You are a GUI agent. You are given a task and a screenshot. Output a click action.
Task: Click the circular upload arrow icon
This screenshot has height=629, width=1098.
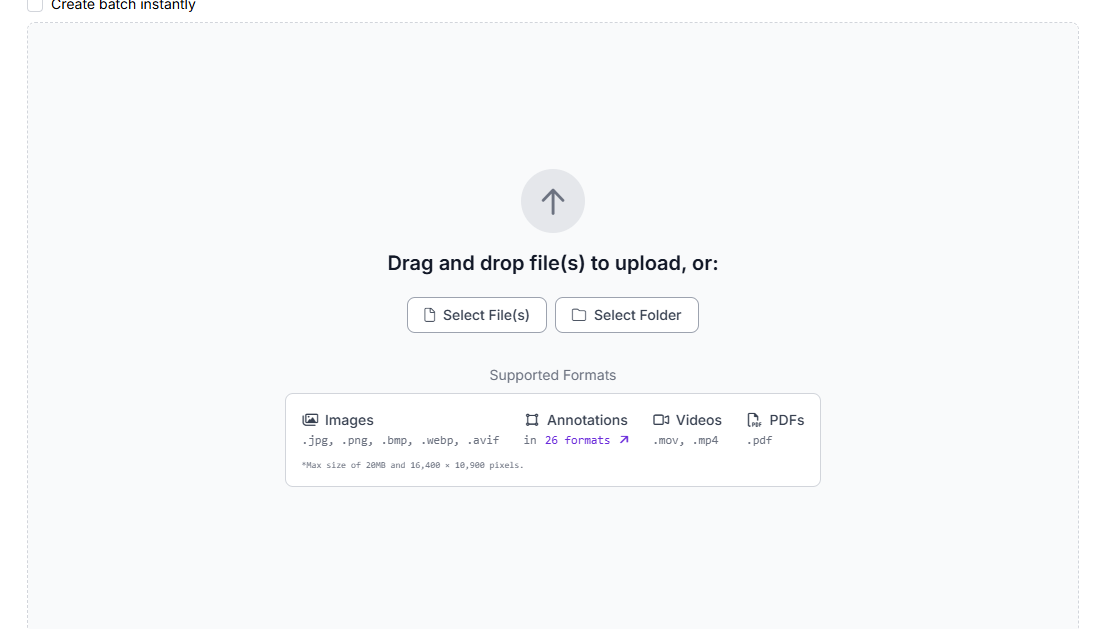[x=553, y=201]
